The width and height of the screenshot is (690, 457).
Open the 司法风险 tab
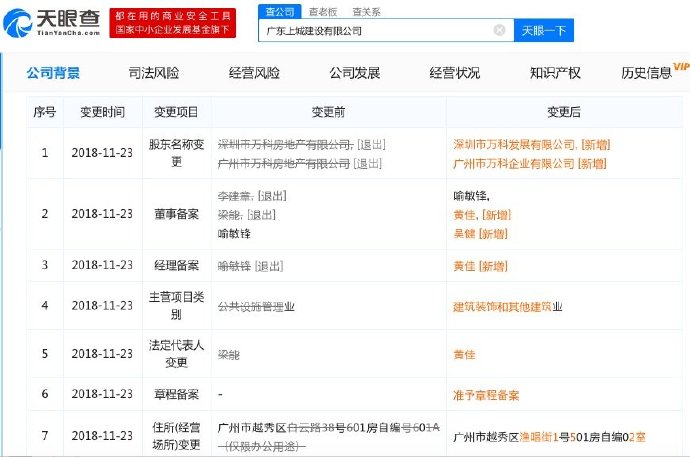(x=154, y=73)
